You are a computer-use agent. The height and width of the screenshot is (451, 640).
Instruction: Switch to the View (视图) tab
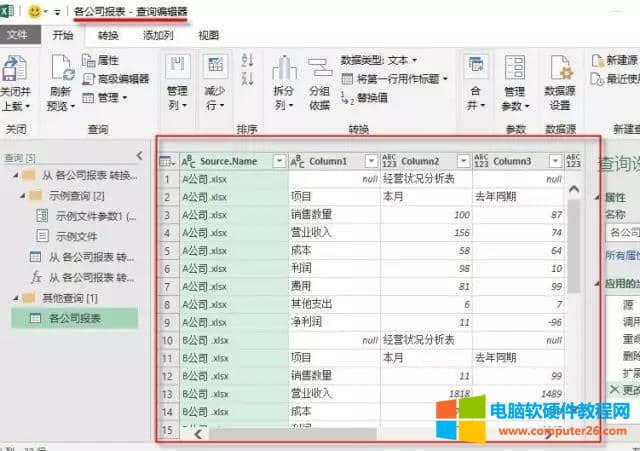pyautogui.click(x=209, y=36)
